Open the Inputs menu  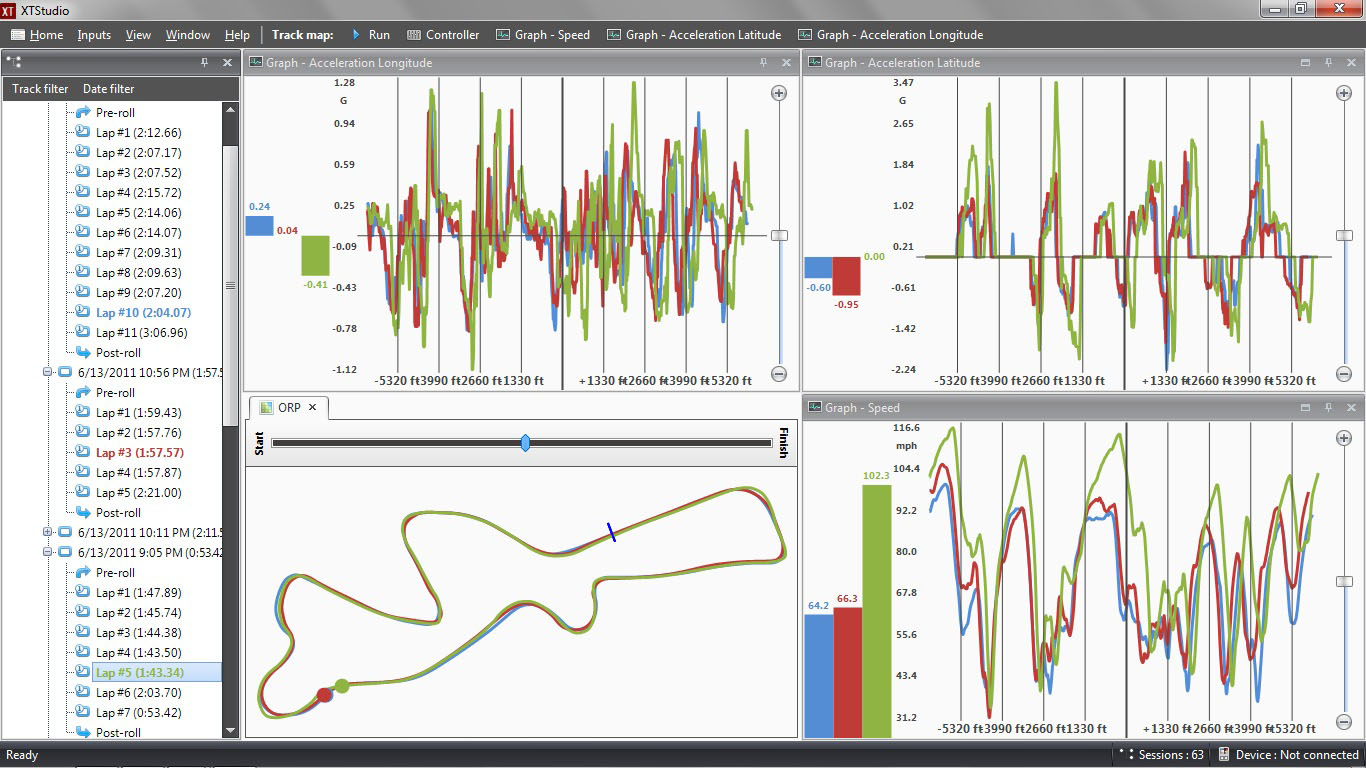(x=94, y=35)
